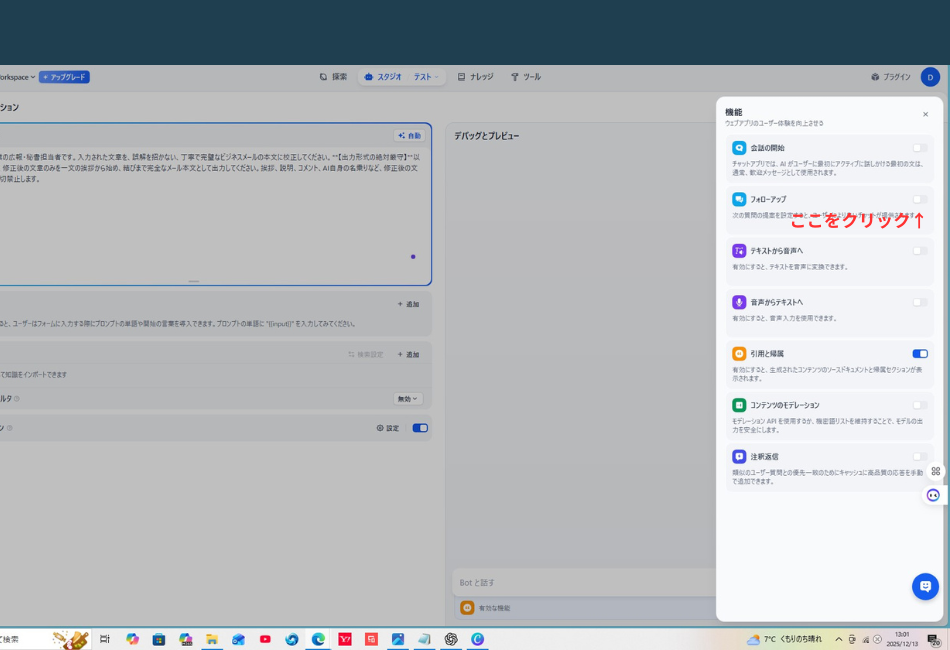The height and width of the screenshot is (650, 950).
Task: Click the green コンテンツのモデレーション icon
Action: 739,405
